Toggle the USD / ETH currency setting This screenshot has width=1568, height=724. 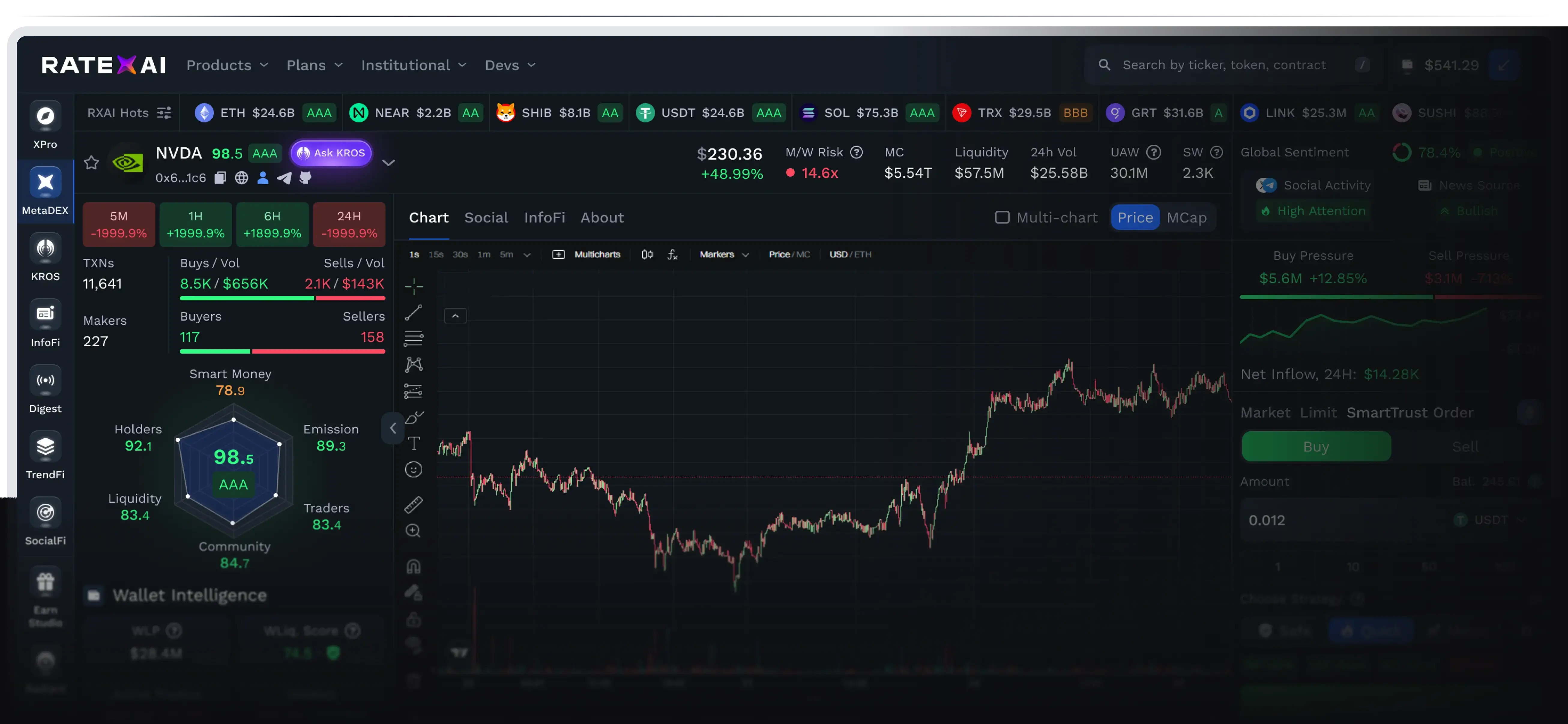850,255
